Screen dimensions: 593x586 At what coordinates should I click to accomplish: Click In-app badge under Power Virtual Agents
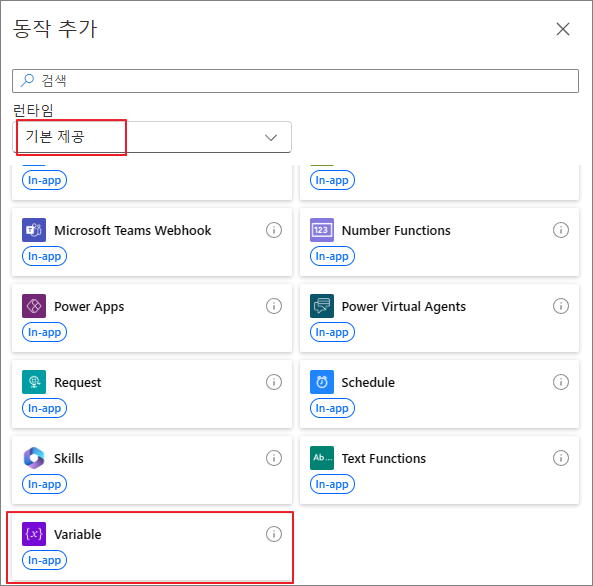[332, 332]
